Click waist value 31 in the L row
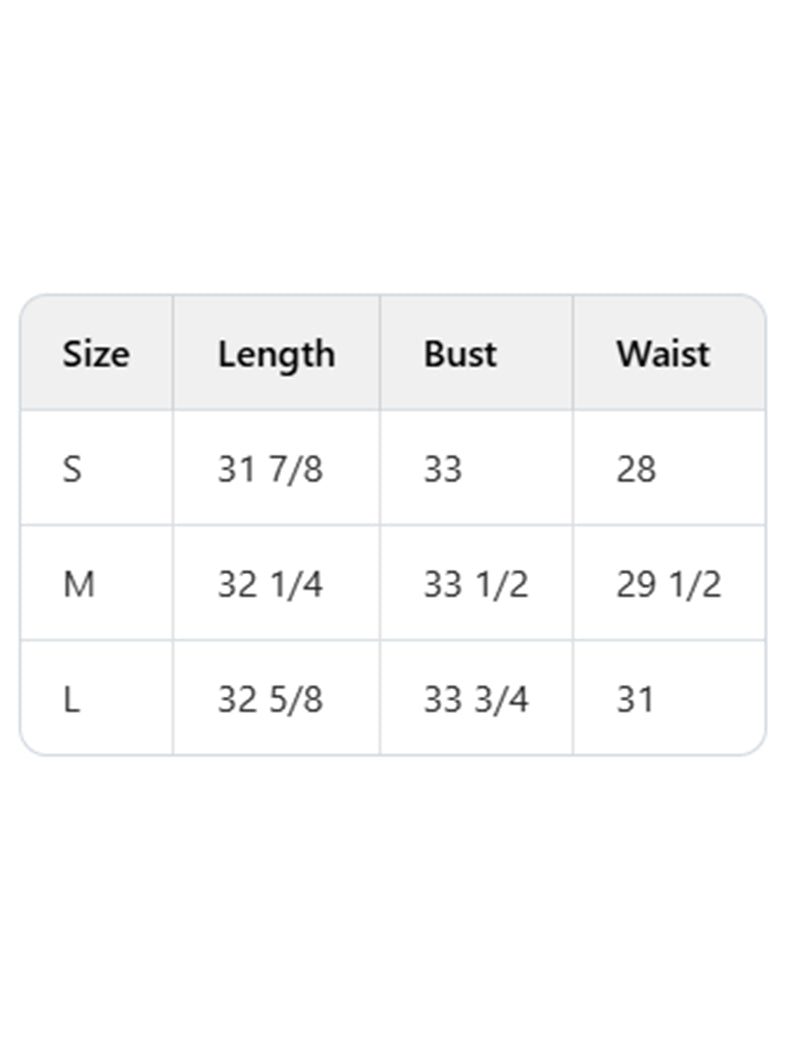 pos(635,699)
